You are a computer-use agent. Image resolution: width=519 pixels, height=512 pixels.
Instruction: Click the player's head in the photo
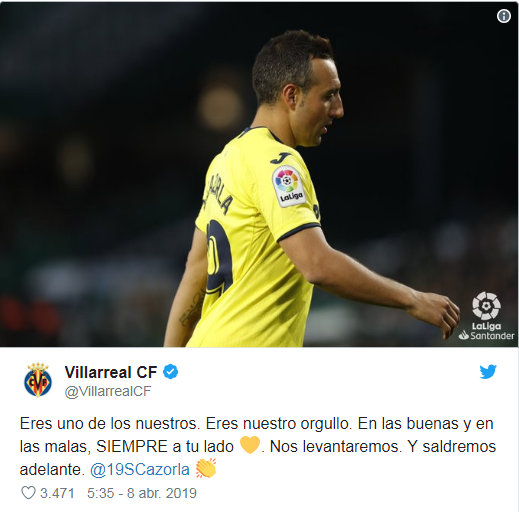point(297,88)
